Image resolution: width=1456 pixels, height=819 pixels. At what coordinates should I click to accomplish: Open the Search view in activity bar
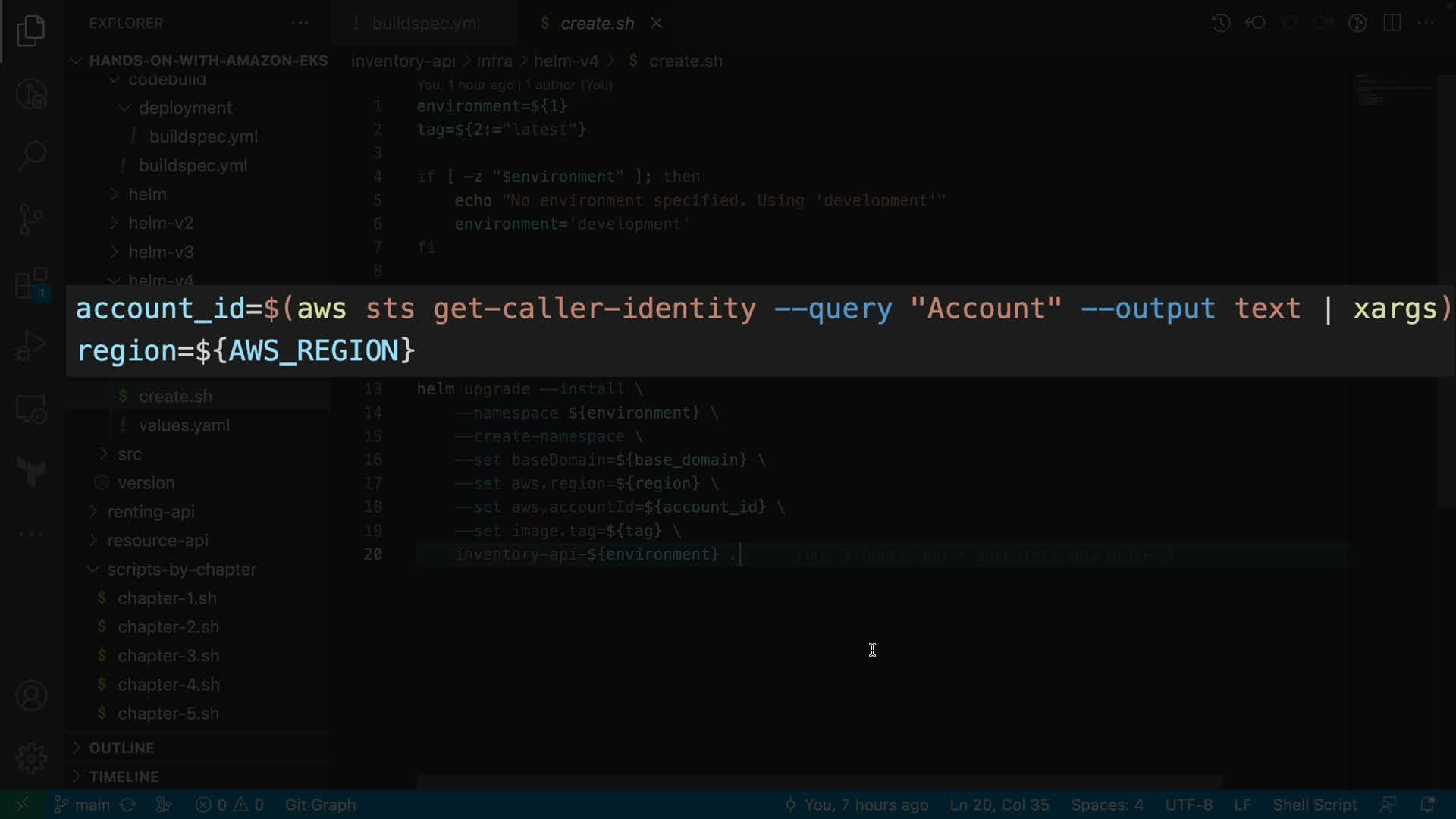pyautogui.click(x=31, y=155)
